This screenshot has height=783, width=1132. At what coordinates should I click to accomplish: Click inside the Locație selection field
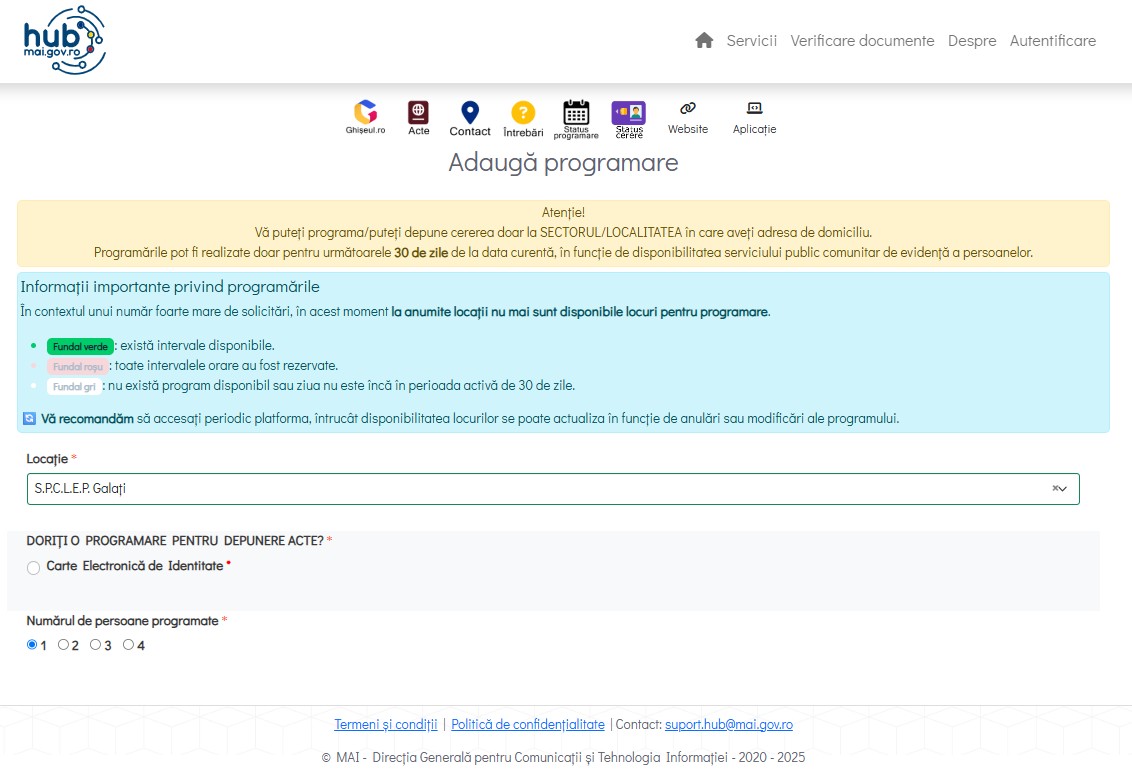tap(553, 489)
